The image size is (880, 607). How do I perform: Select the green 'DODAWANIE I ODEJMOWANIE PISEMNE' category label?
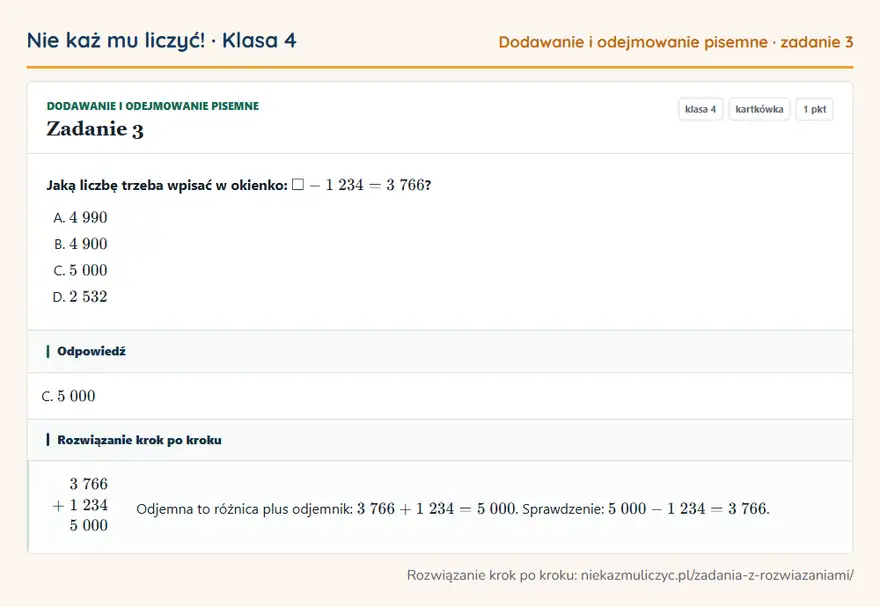pos(153,106)
